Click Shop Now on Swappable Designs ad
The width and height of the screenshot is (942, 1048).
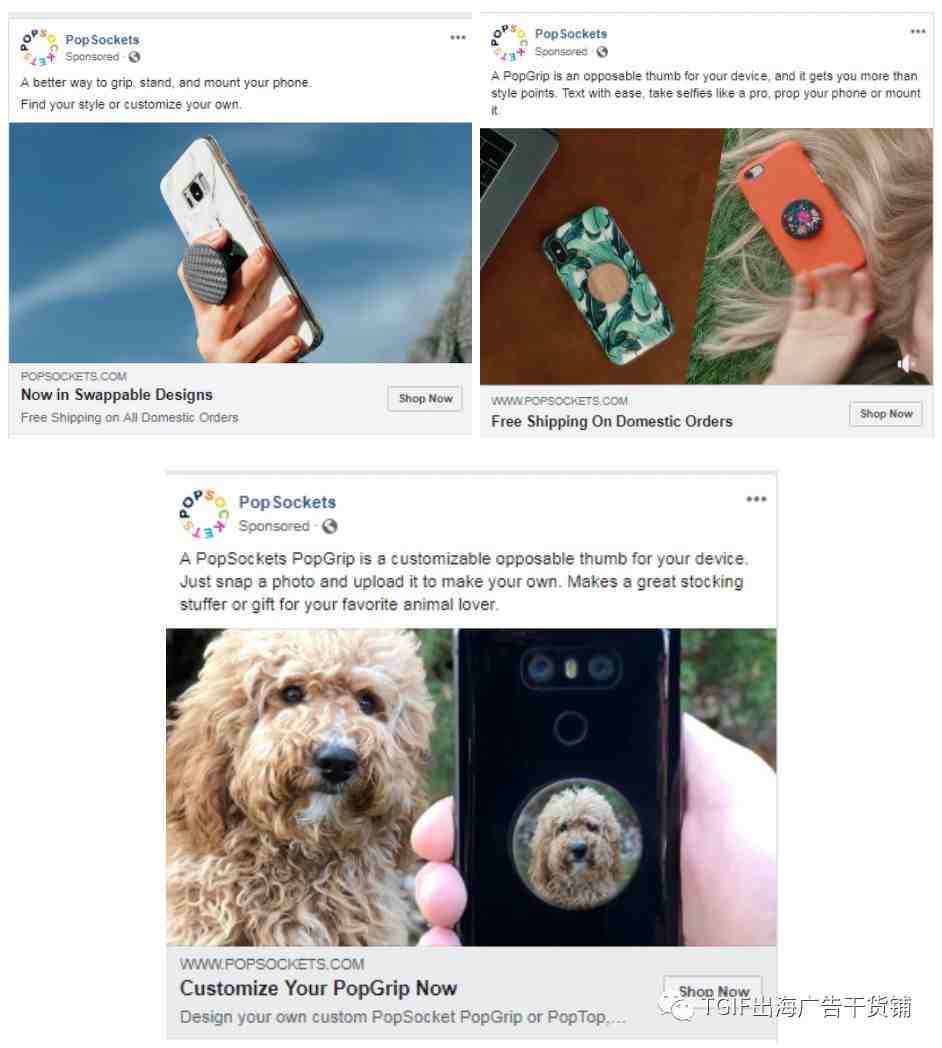425,398
